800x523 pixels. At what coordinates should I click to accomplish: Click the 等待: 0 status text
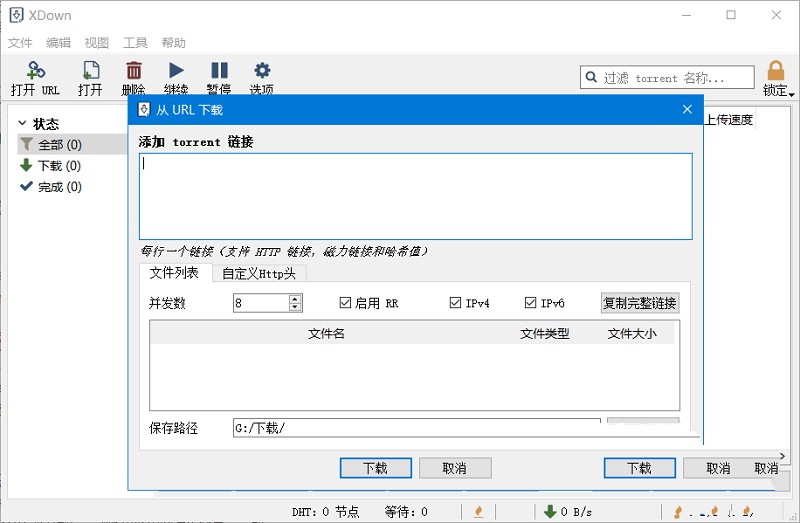point(406,511)
